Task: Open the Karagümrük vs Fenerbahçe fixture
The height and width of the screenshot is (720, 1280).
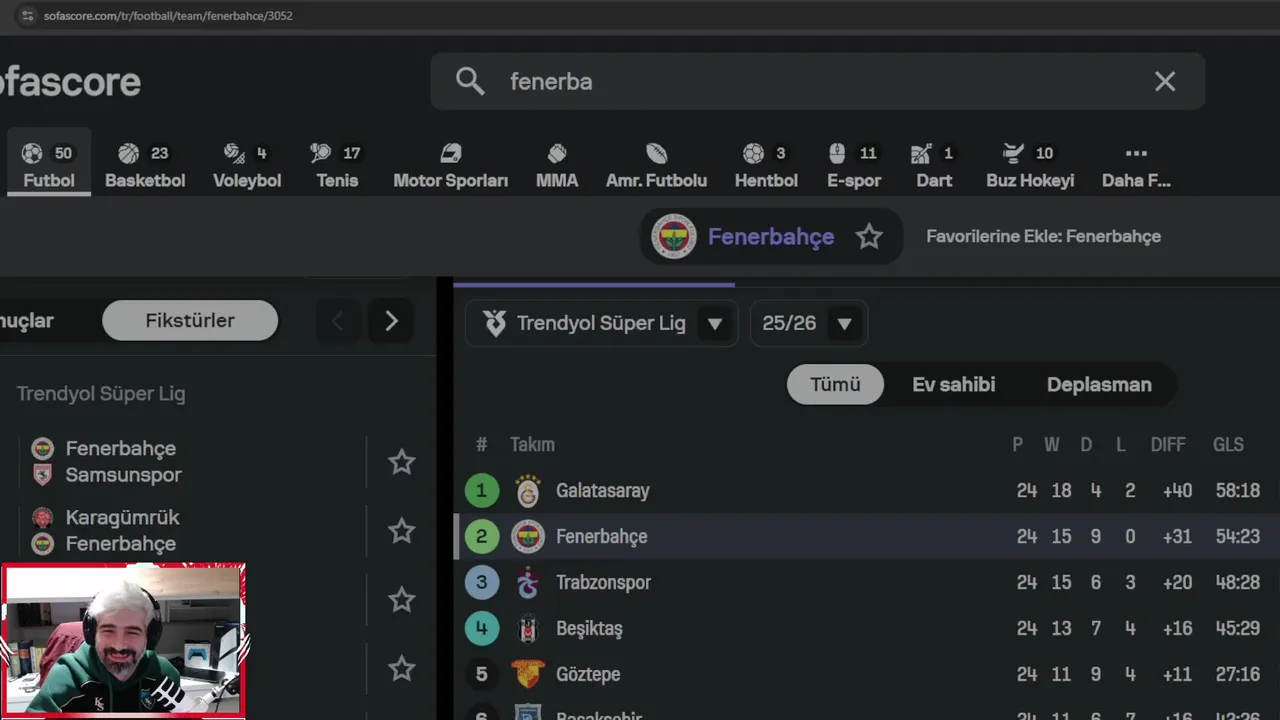Action: 190,531
